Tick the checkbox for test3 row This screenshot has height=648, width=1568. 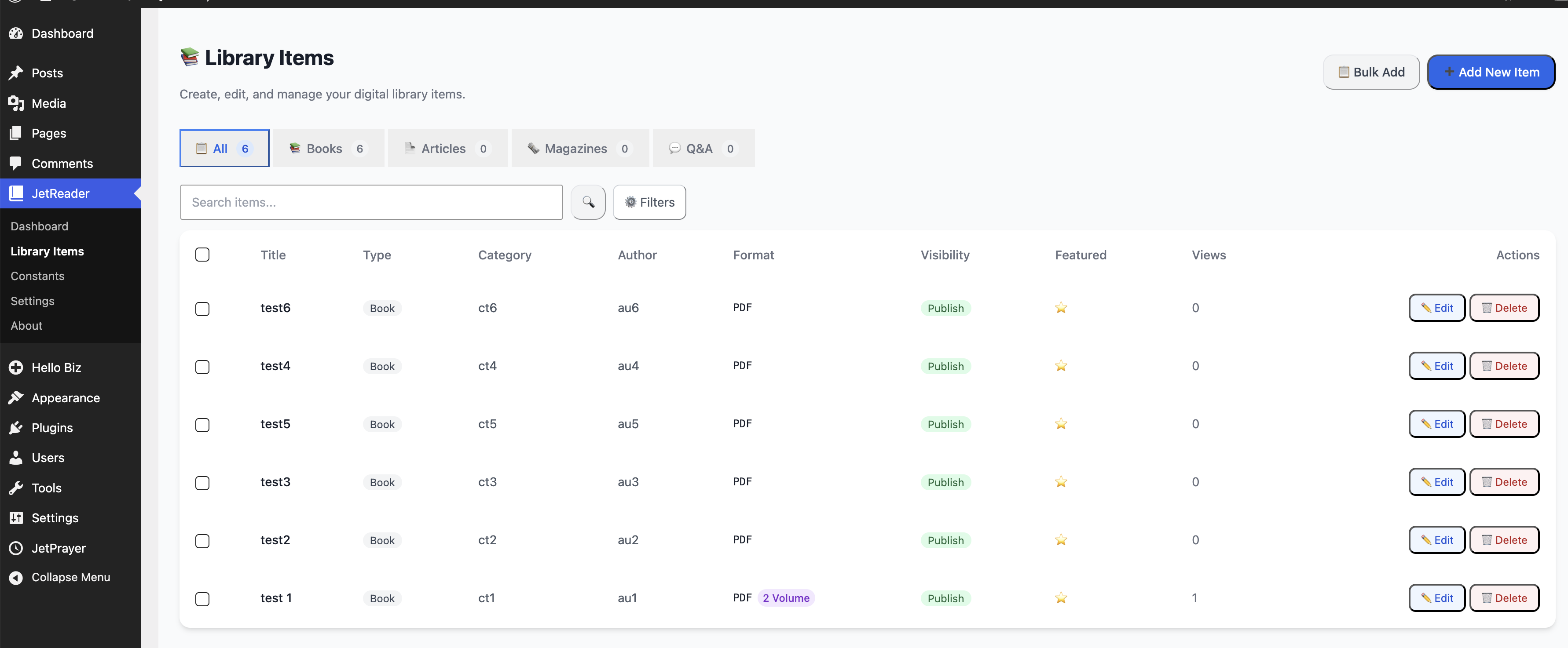(203, 483)
